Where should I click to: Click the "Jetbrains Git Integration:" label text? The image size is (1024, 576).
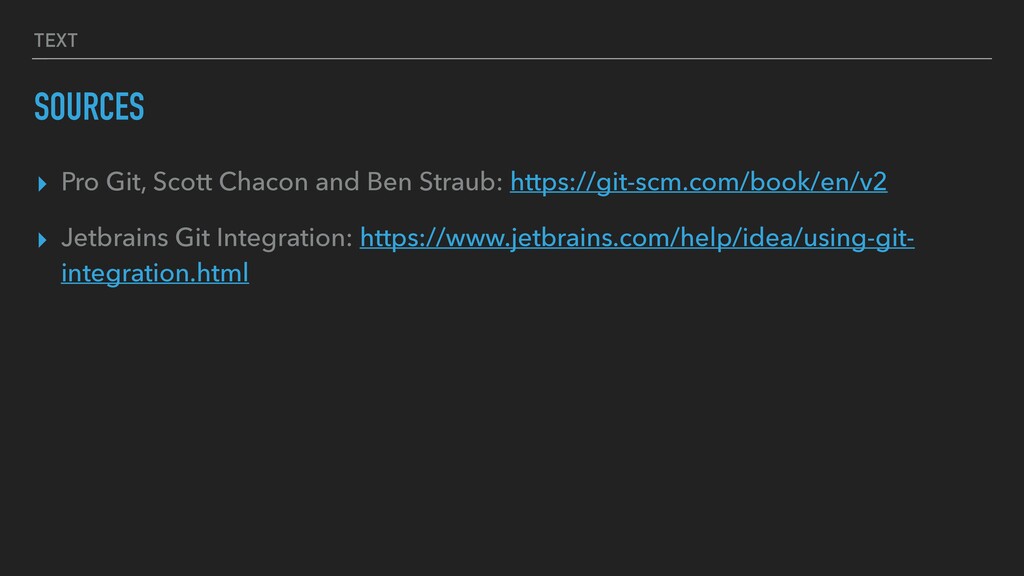[x=206, y=241]
